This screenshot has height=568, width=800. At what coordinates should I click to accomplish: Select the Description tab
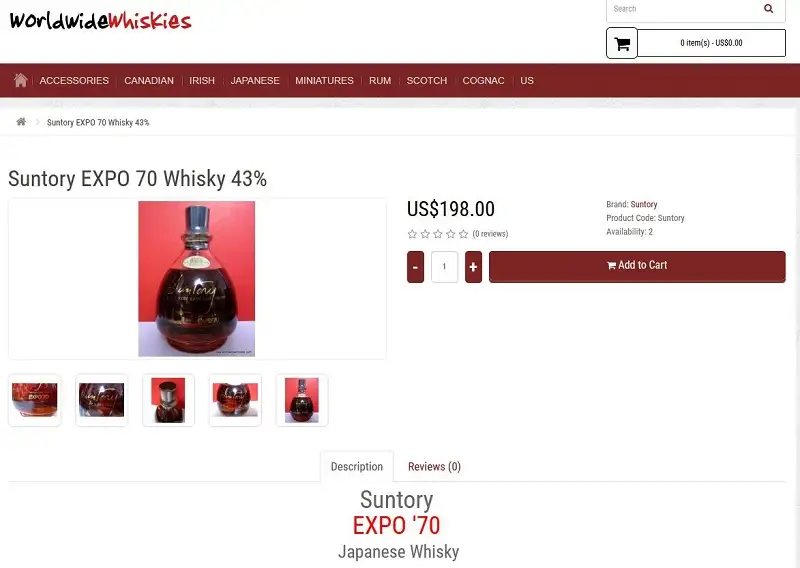(357, 466)
